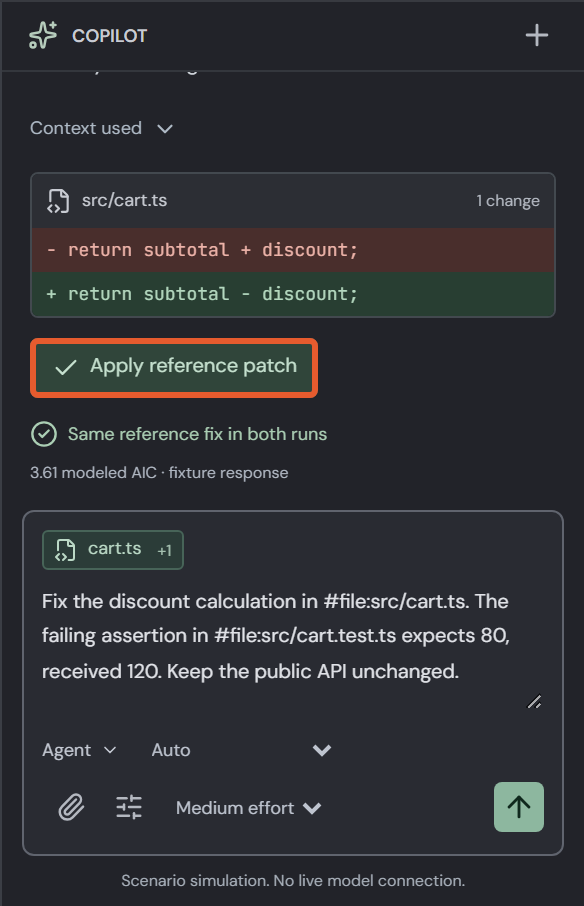Click the Copilot sparkle icon
The height and width of the screenshot is (906, 584).
(43, 35)
